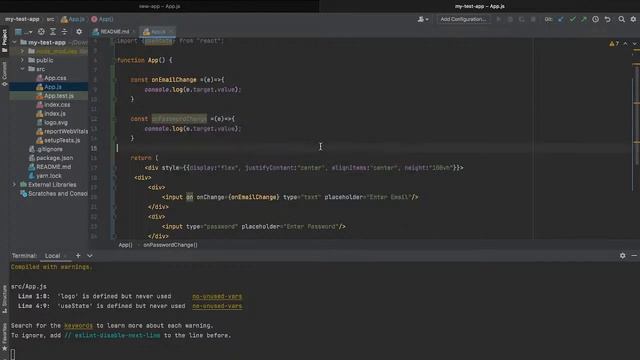
Task: Select setupTests.js in project tree
Action: (58, 140)
